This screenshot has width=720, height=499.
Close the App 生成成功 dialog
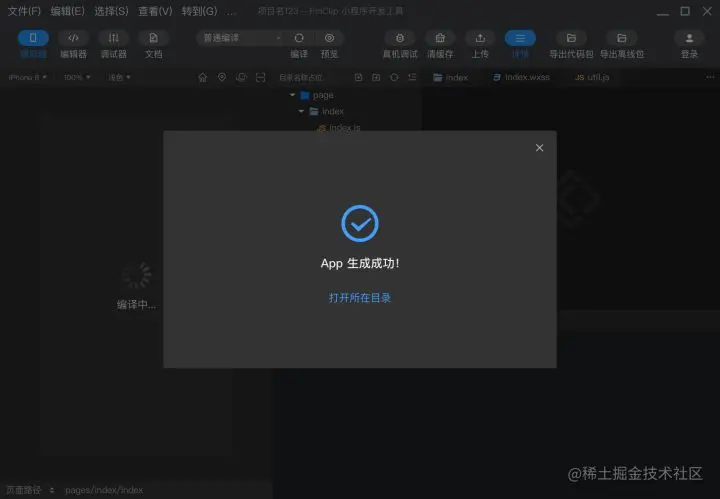tap(539, 148)
